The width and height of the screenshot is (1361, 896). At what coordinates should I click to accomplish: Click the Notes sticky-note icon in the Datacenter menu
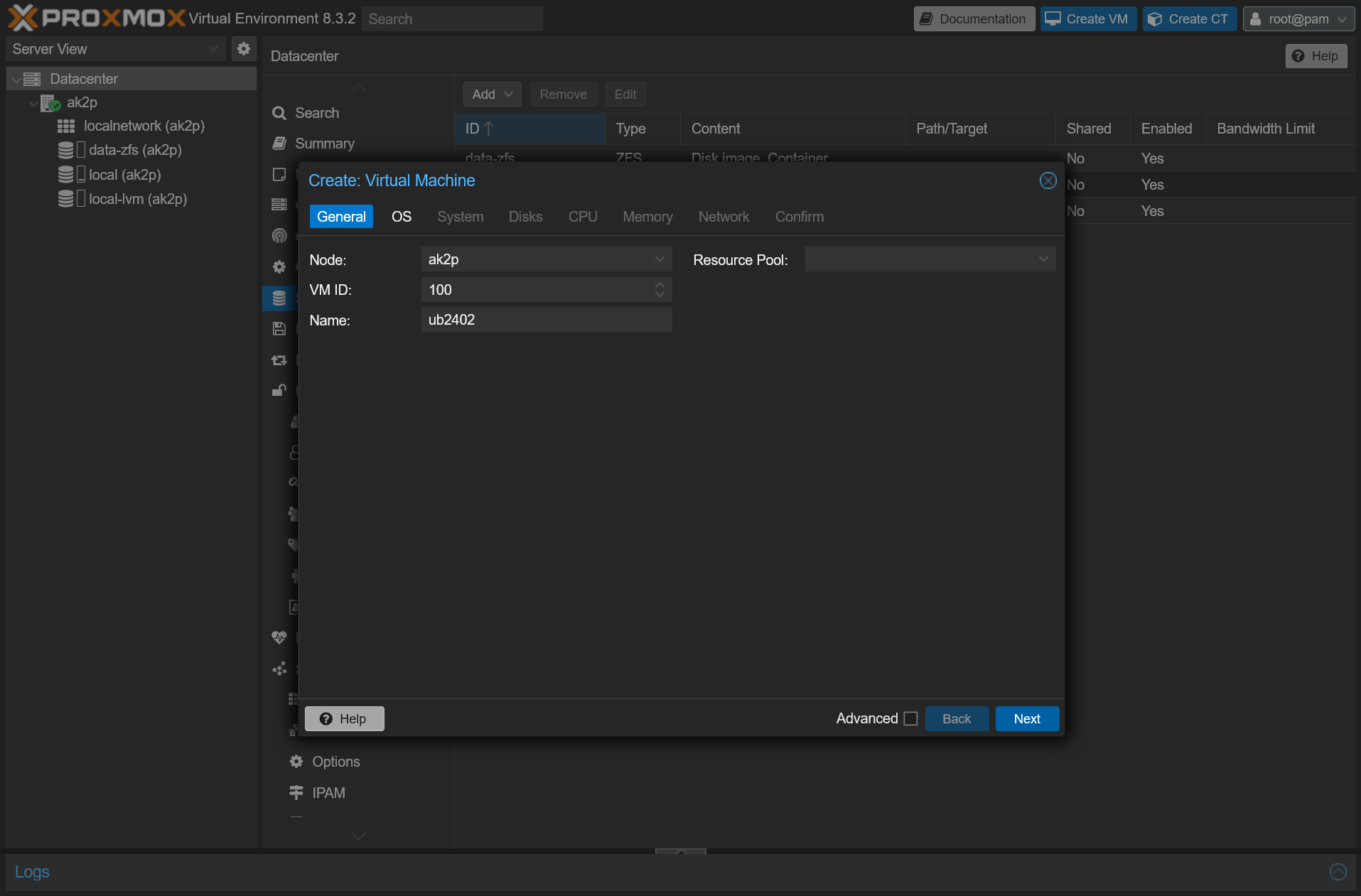(279, 174)
